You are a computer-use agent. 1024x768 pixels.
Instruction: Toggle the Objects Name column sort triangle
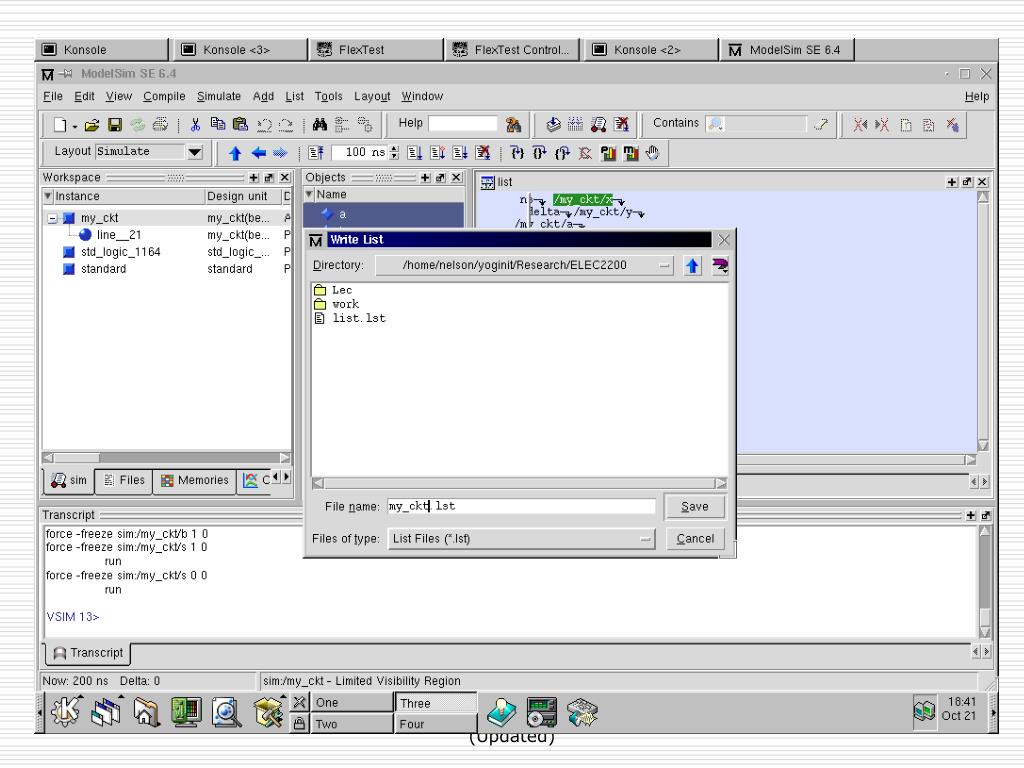pyautogui.click(x=310, y=194)
